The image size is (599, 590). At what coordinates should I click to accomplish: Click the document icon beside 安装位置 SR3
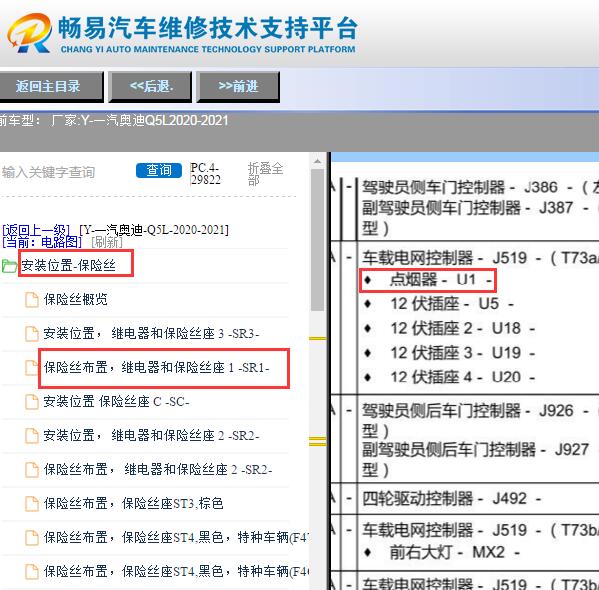click(32, 334)
